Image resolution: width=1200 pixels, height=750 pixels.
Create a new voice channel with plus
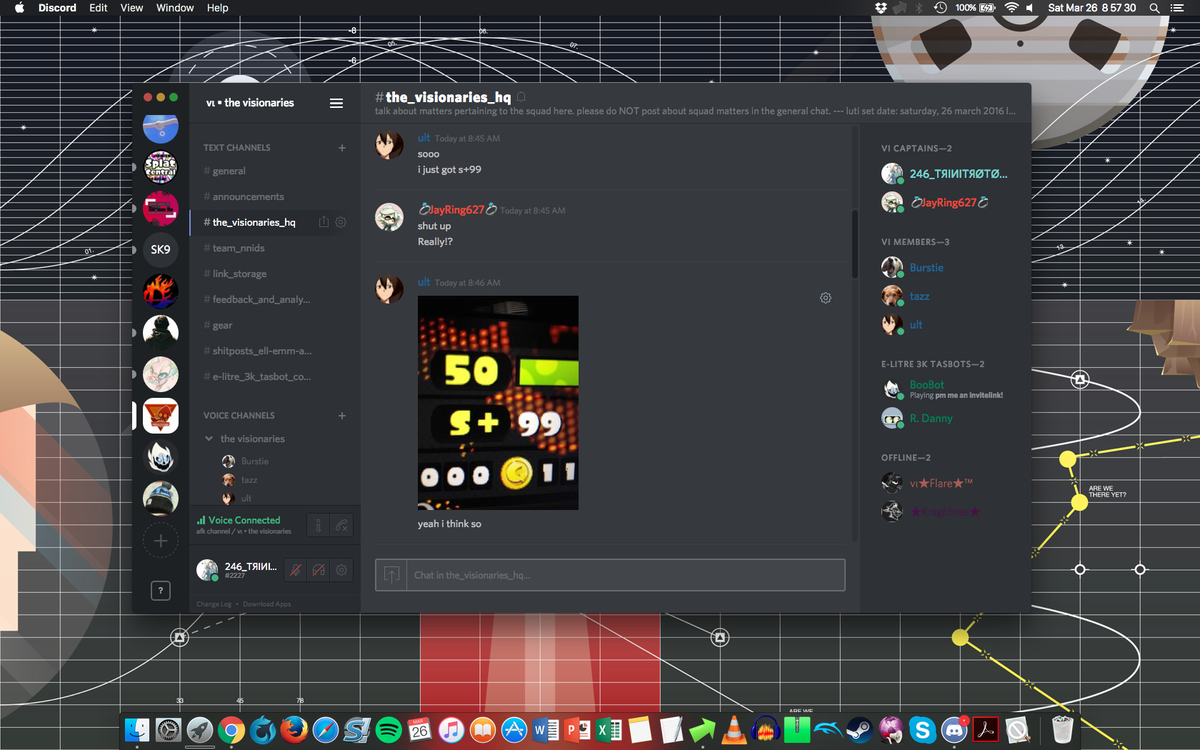point(342,415)
